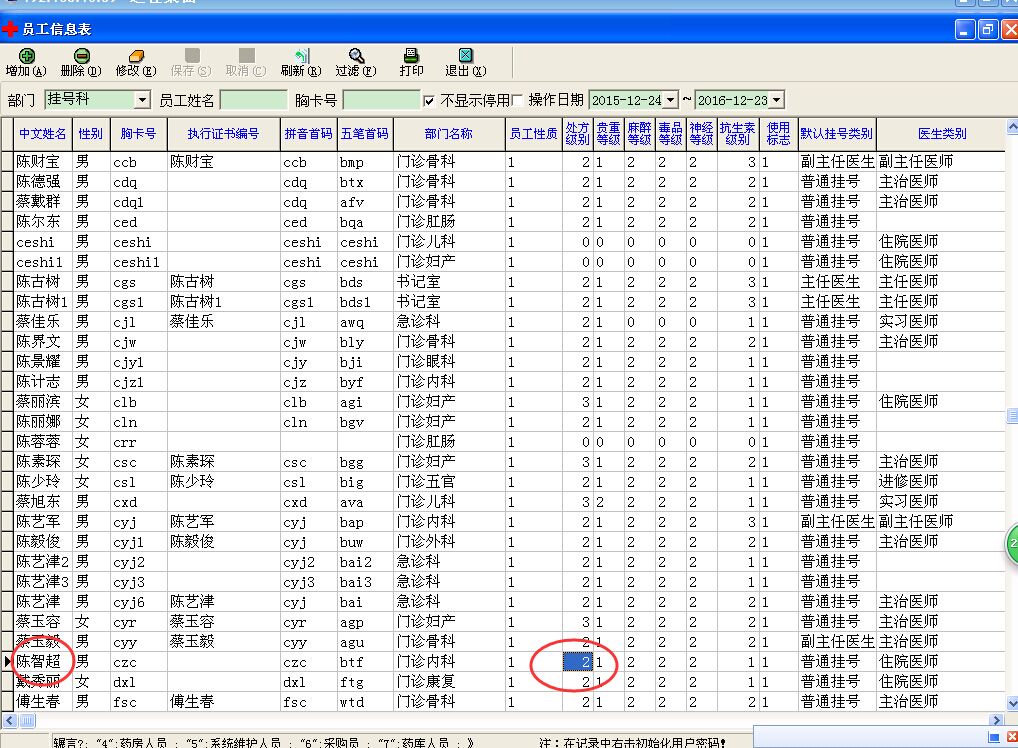This screenshot has height=748, width=1018.
Task: Select the name cell 陈景耀
Action: click(43, 362)
